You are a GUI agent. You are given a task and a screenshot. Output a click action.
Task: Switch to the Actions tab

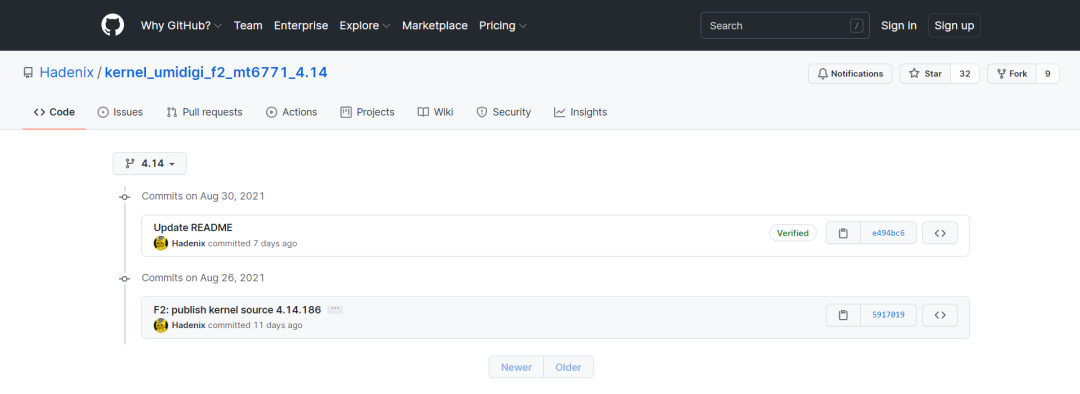tap(291, 112)
